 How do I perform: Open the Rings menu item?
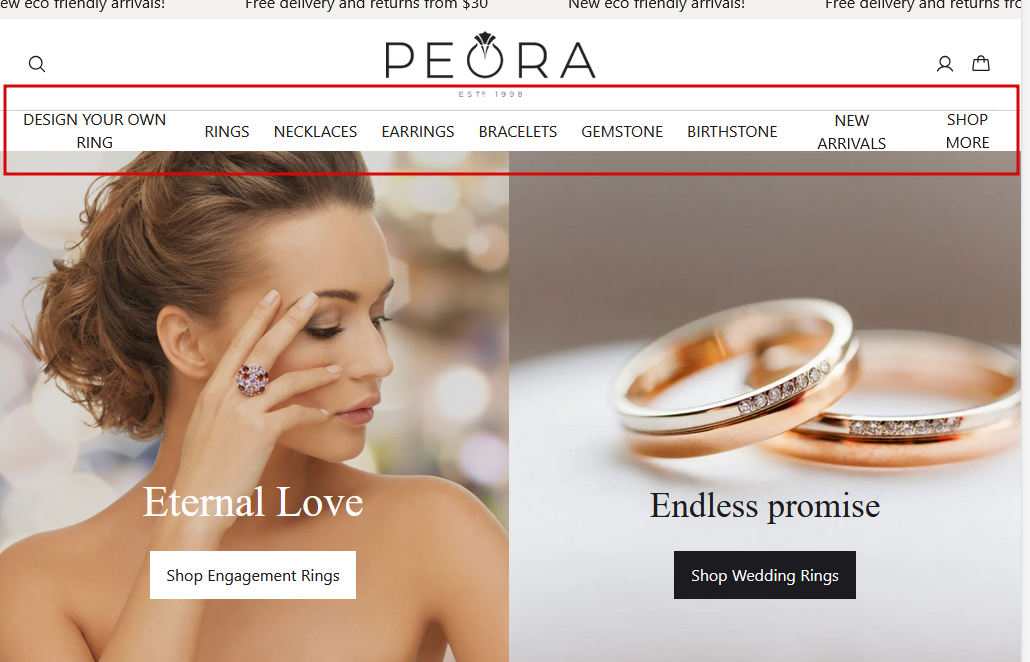[x=227, y=131]
